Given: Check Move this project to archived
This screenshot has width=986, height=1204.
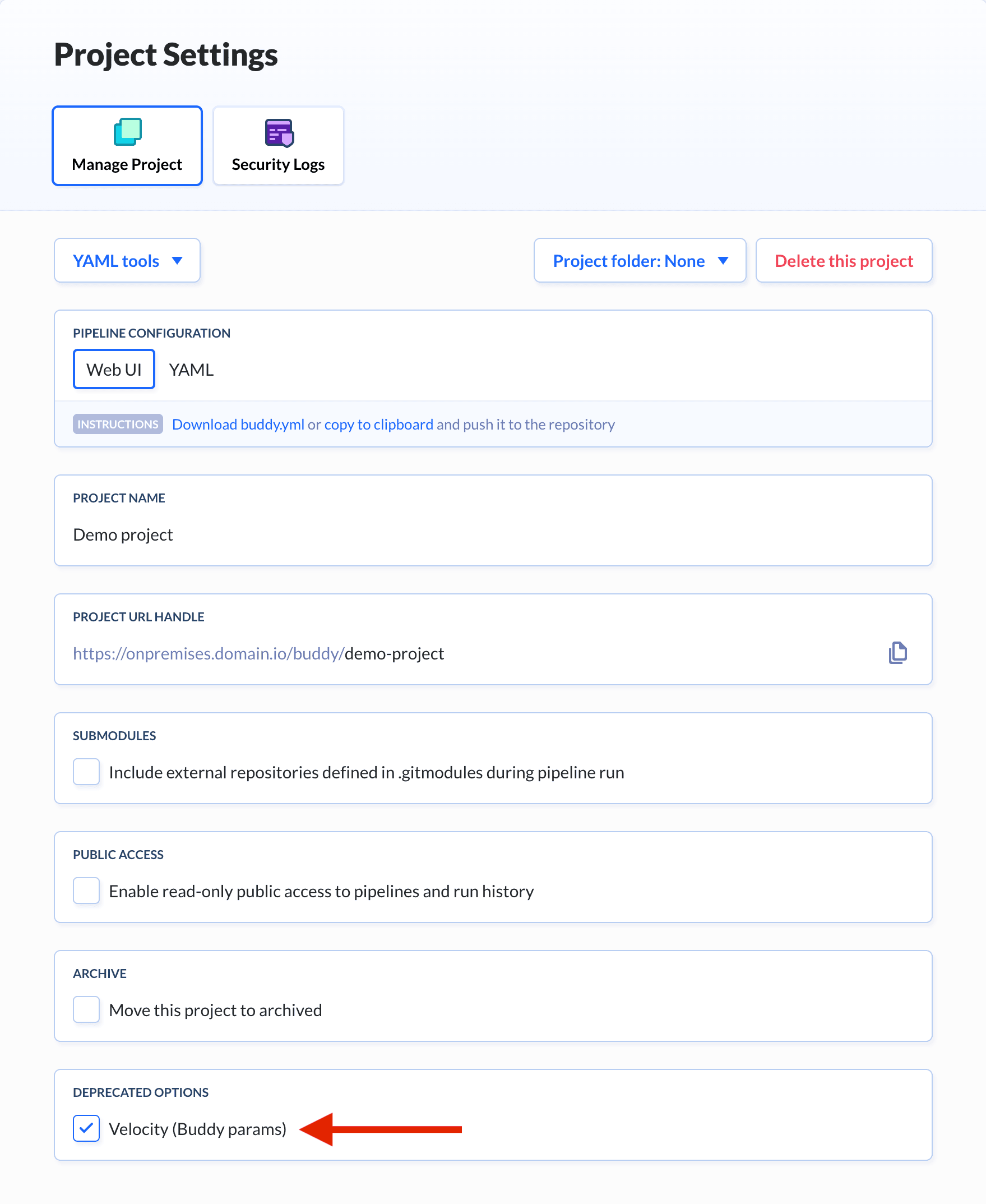Looking at the screenshot, I should point(86,1009).
